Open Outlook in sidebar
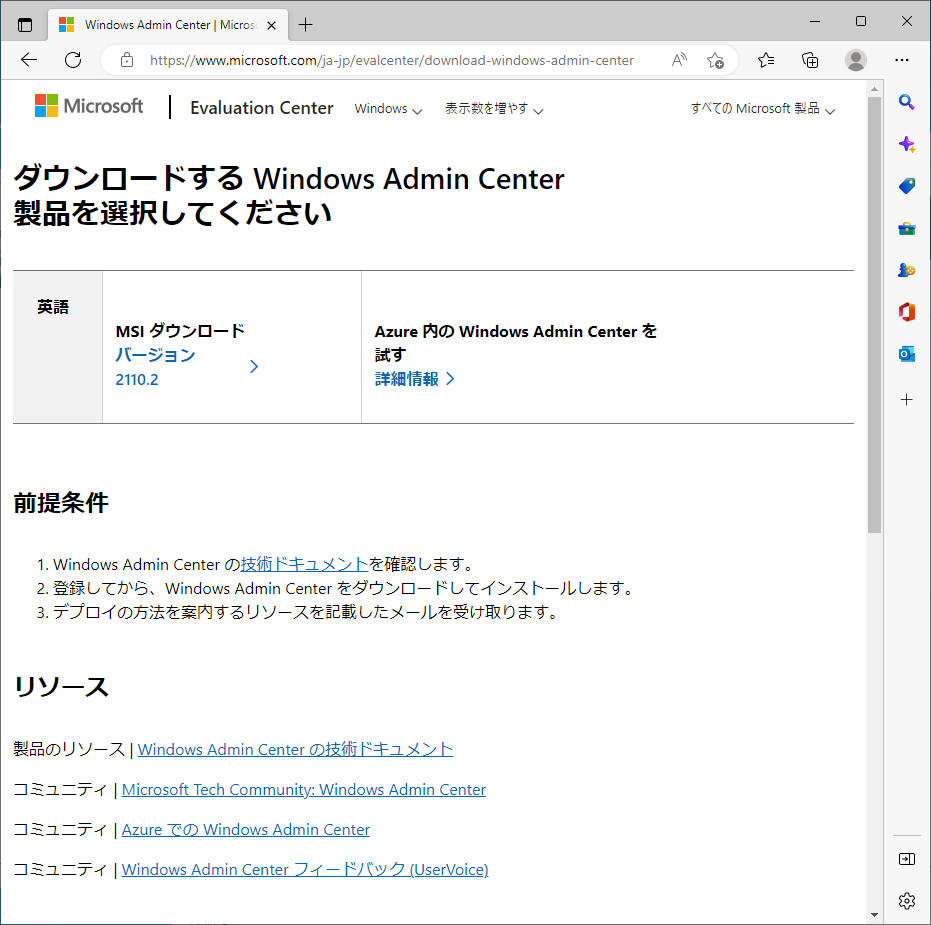 (x=907, y=354)
